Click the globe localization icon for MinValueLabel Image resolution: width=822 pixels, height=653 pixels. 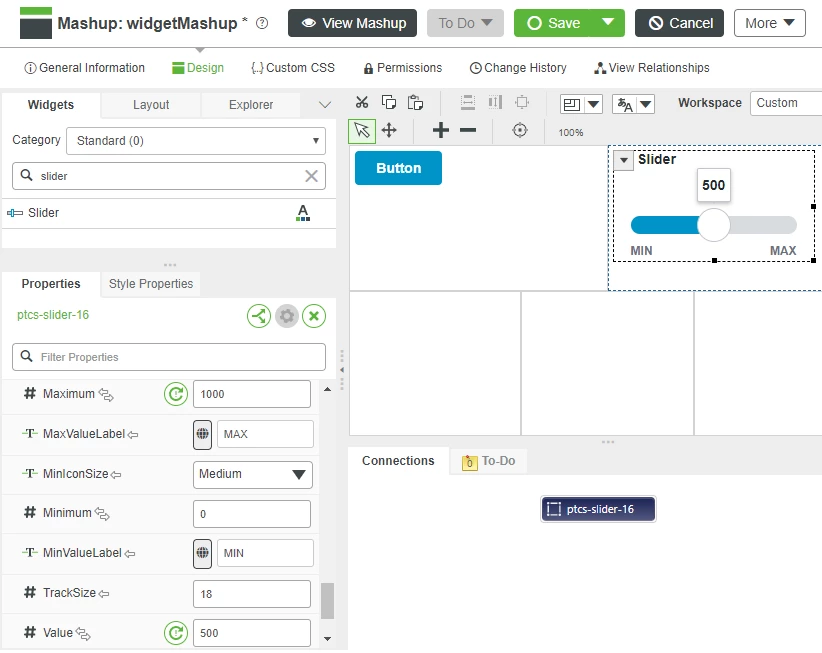[202, 553]
